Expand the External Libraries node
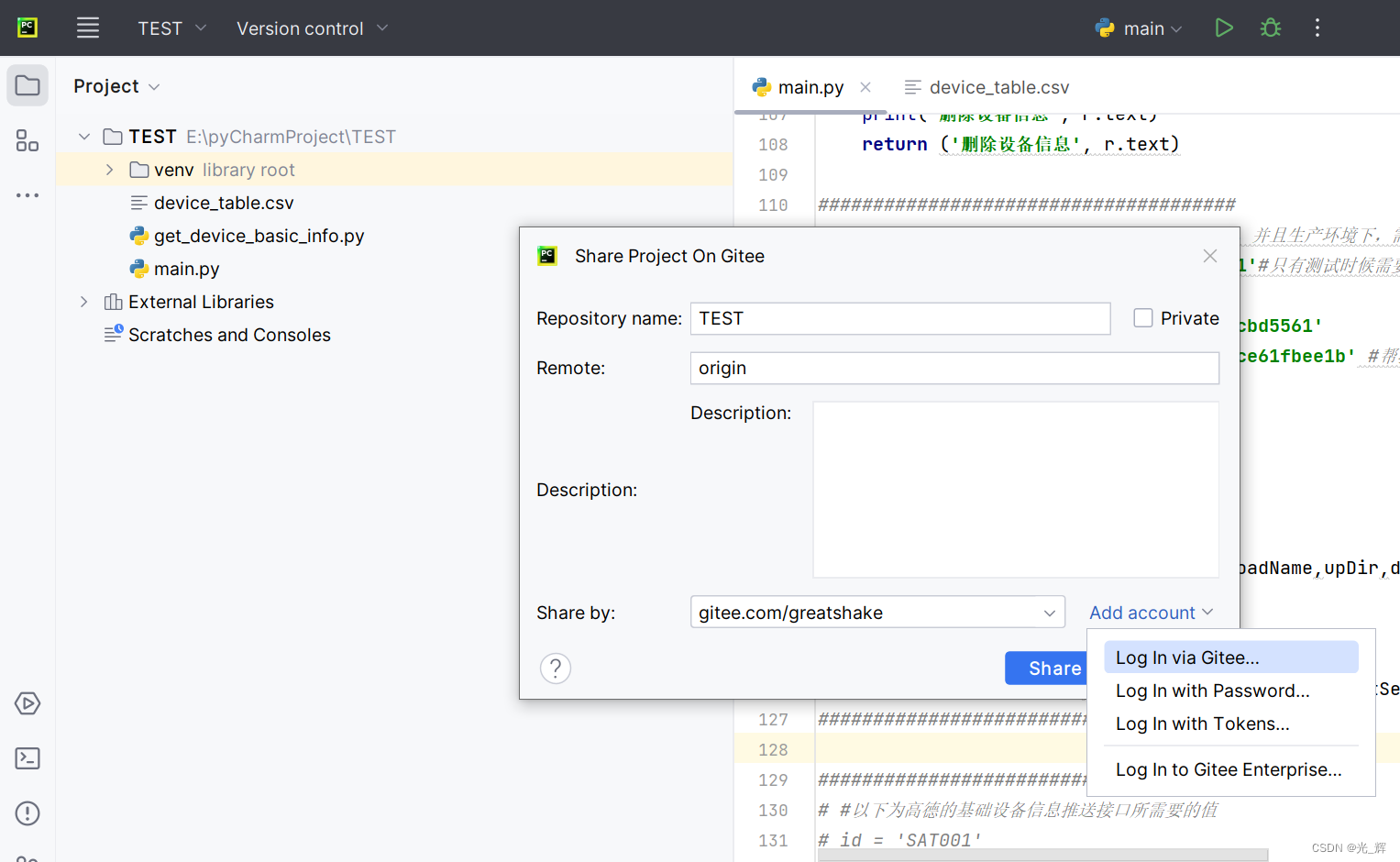 pyautogui.click(x=84, y=302)
